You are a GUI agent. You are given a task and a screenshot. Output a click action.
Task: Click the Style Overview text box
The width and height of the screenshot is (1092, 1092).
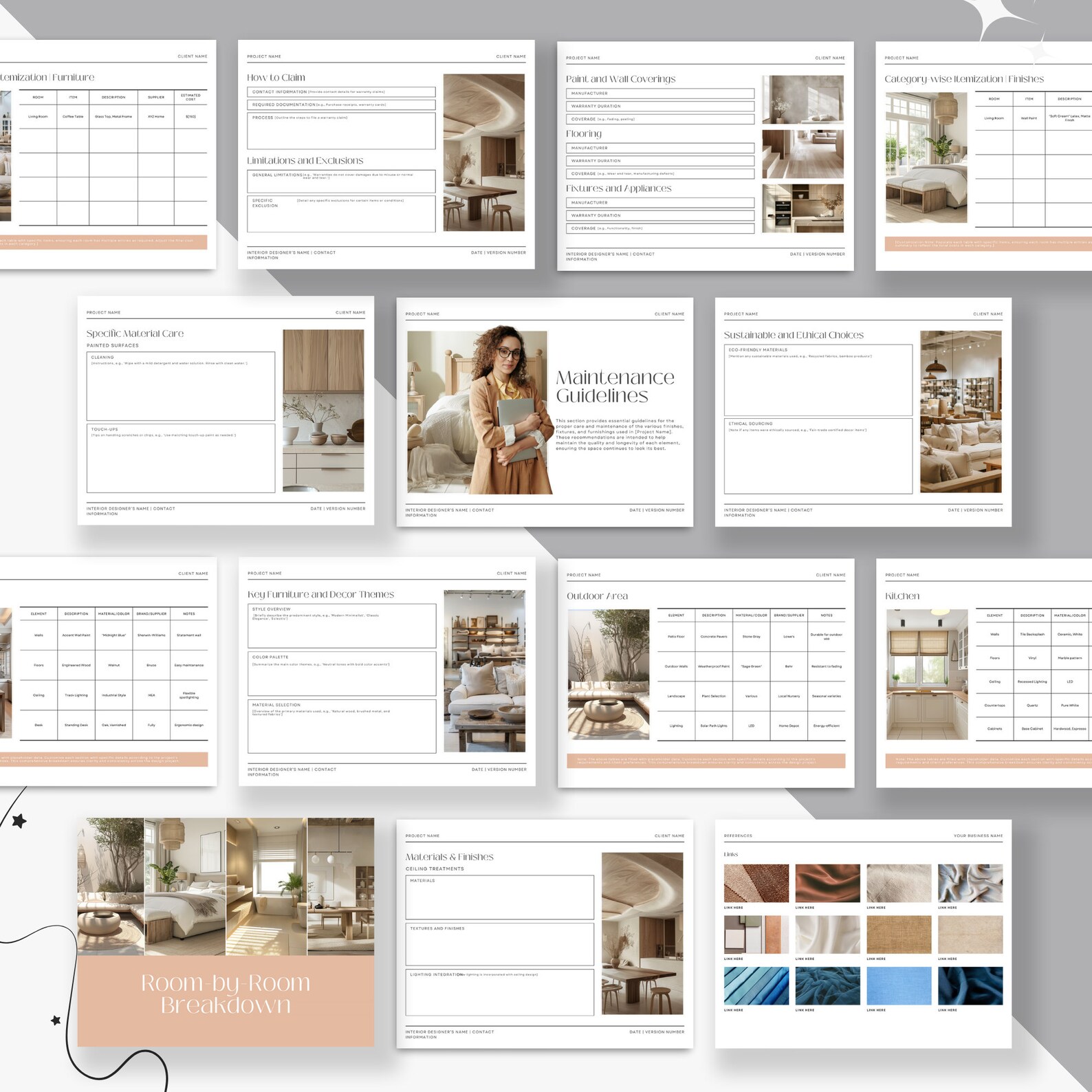click(342, 626)
